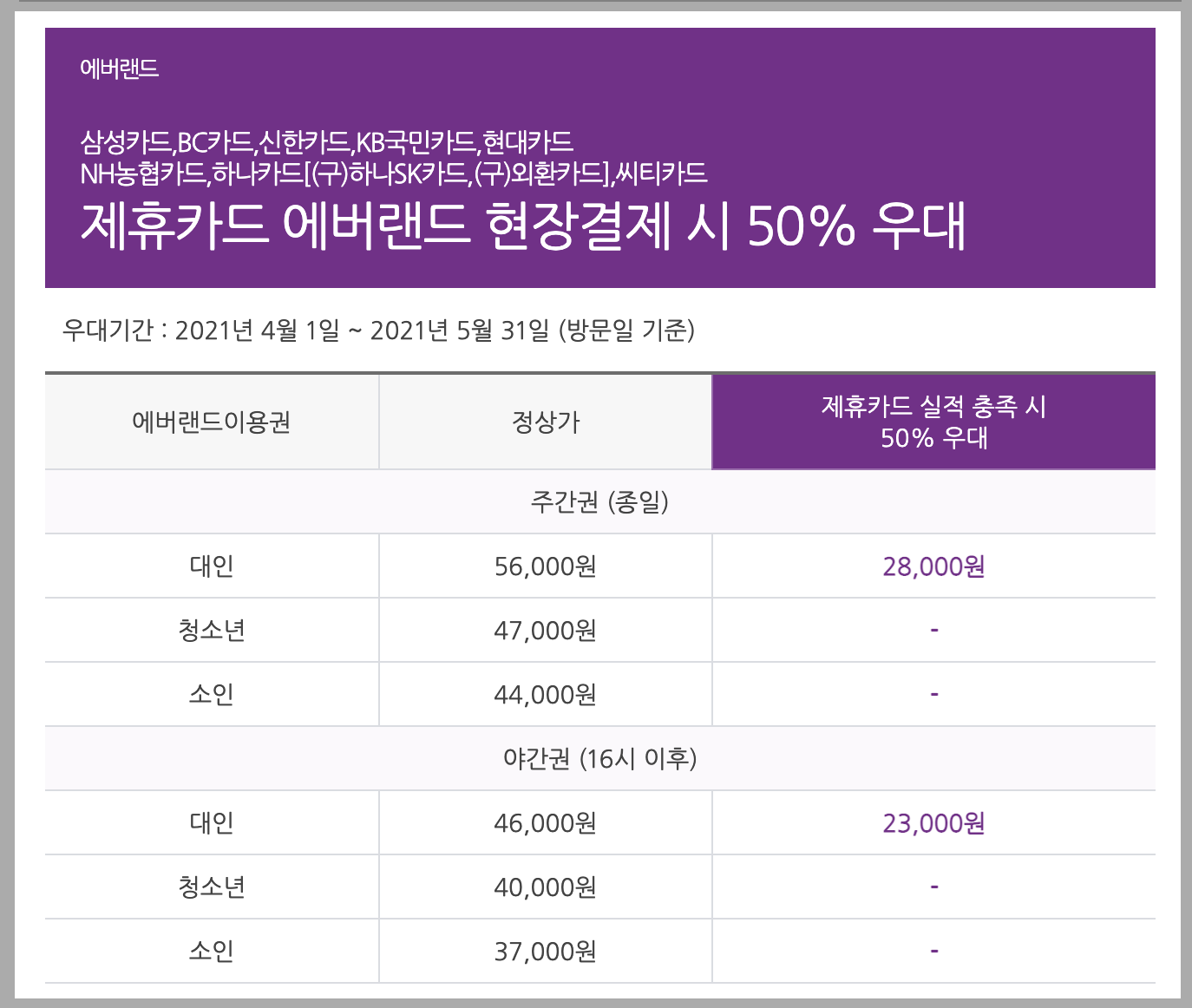The image size is (1192, 1008).
Task: Click the 에버랜드이용권 column header
Action: [212, 422]
